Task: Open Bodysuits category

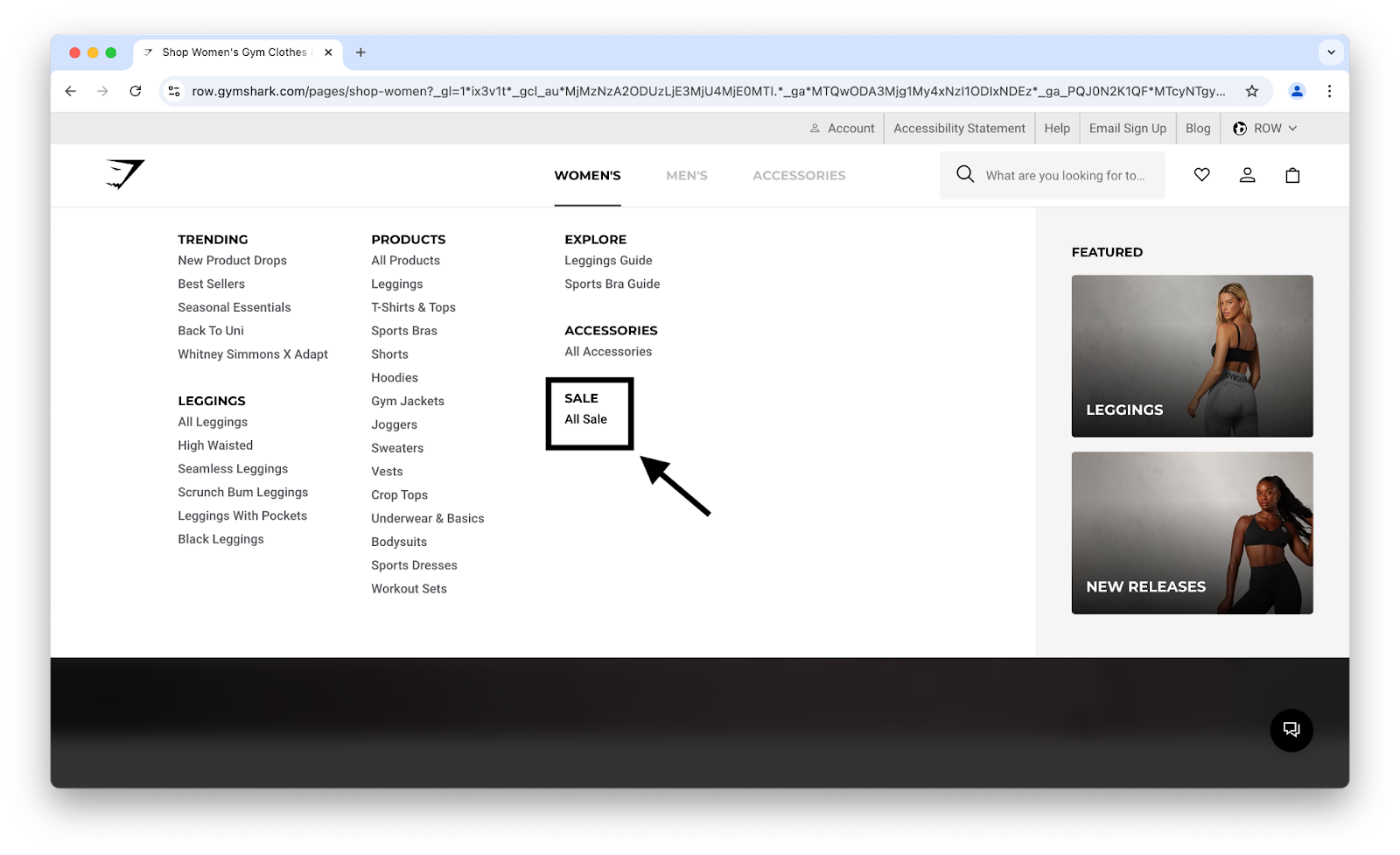Action: coord(399,542)
